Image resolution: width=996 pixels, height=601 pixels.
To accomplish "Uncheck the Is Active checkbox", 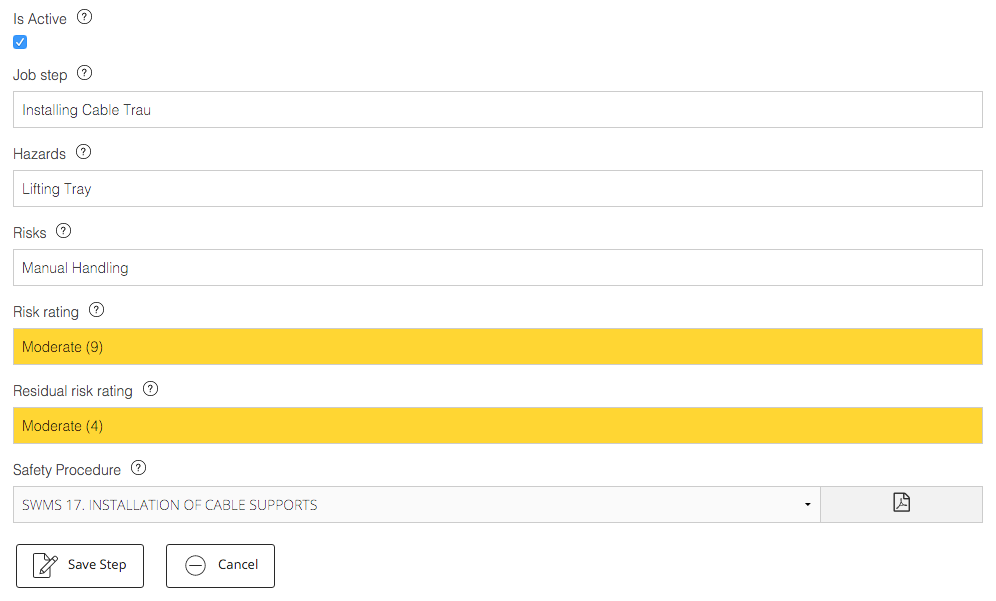I will coord(20,43).
